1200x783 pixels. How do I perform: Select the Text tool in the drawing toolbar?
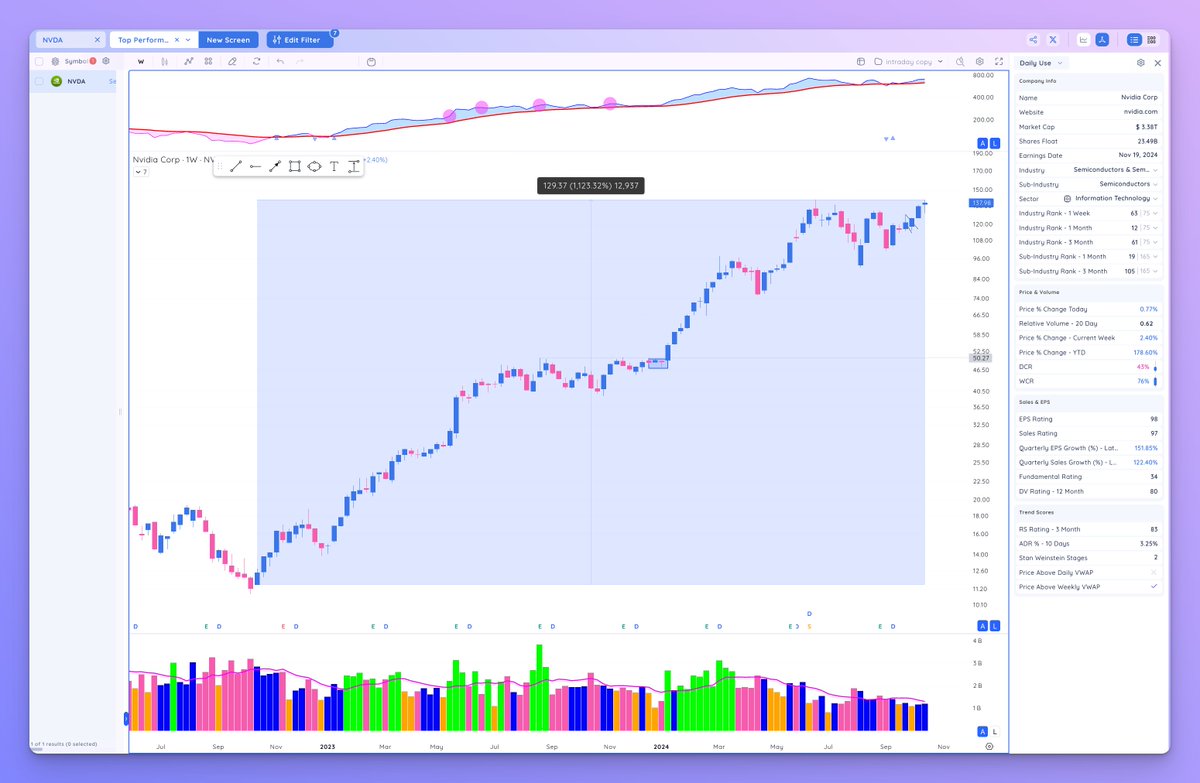click(333, 166)
